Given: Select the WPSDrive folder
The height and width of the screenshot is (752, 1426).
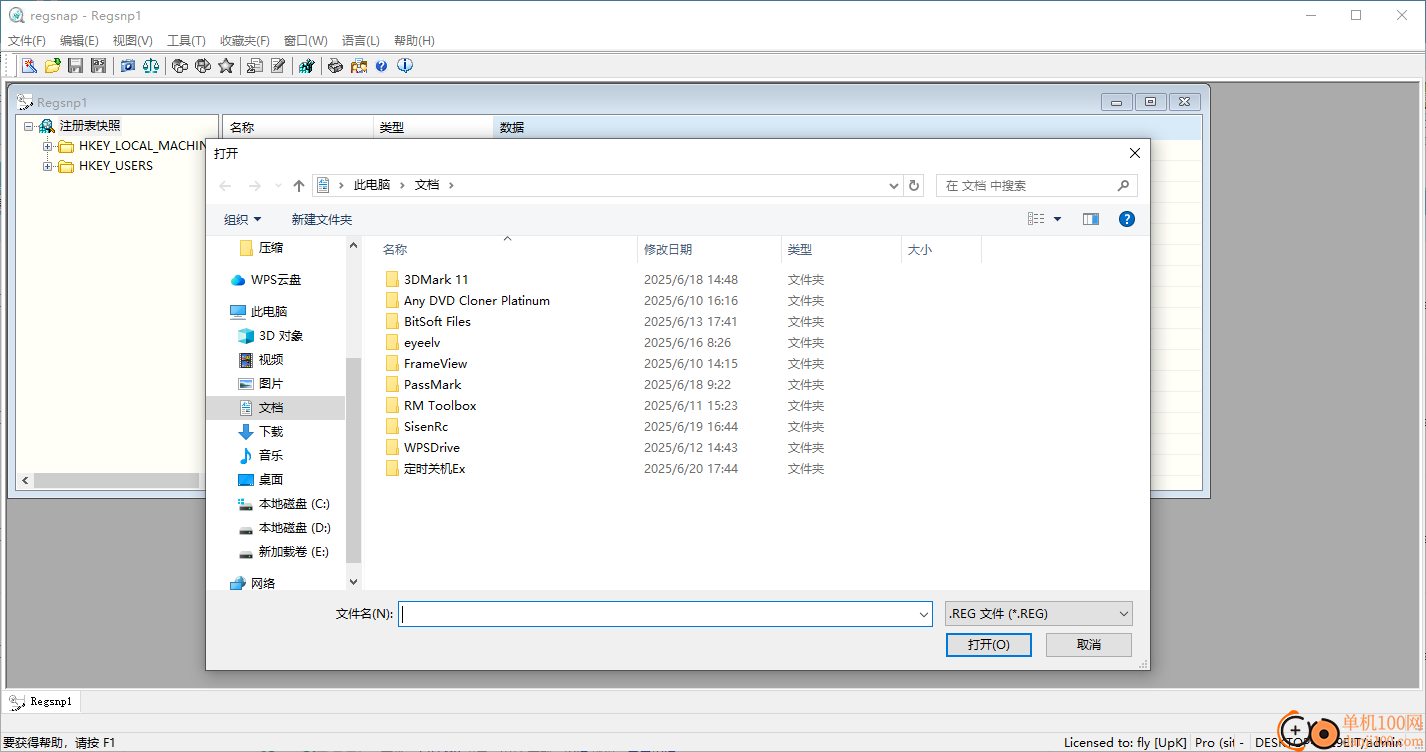Looking at the screenshot, I should [x=423, y=448].
